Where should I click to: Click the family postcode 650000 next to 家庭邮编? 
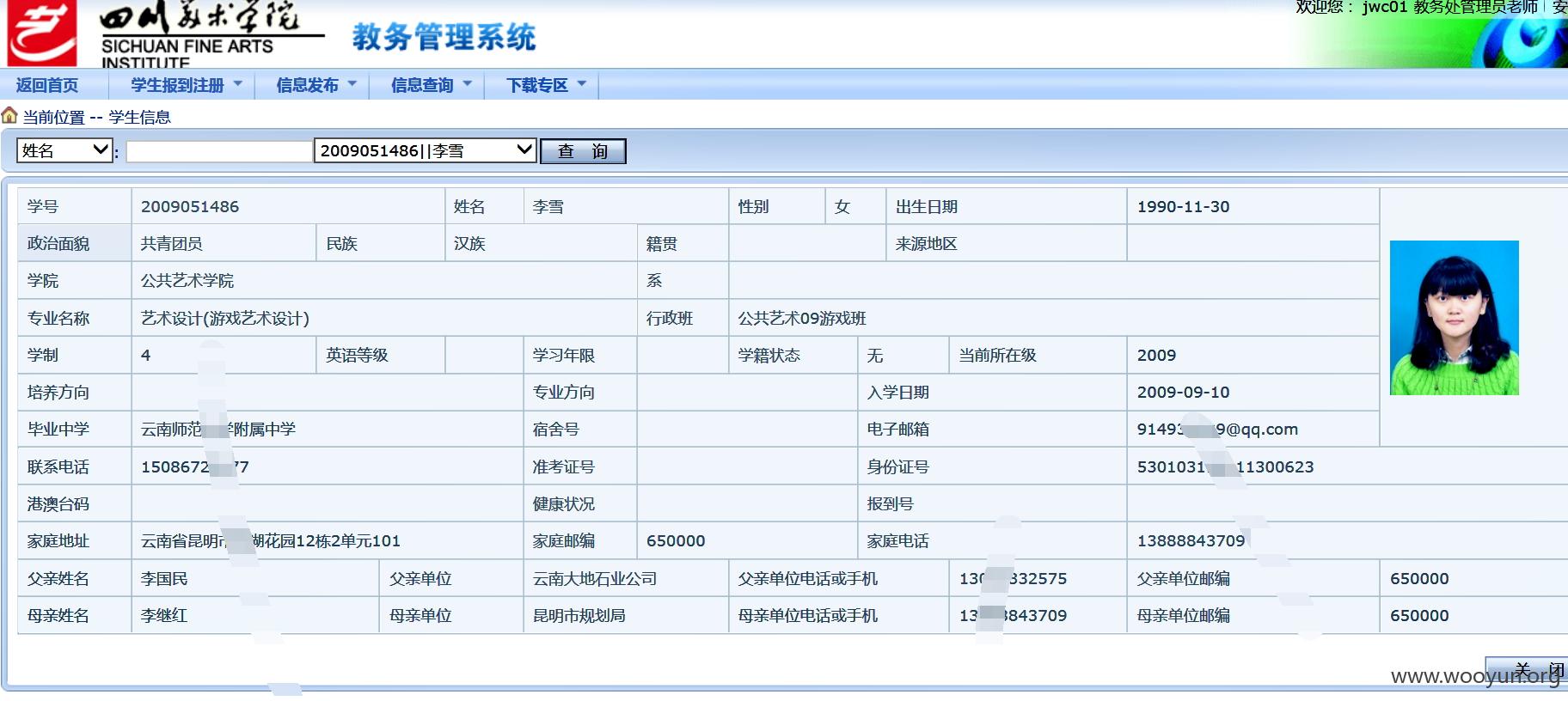tap(676, 541)
